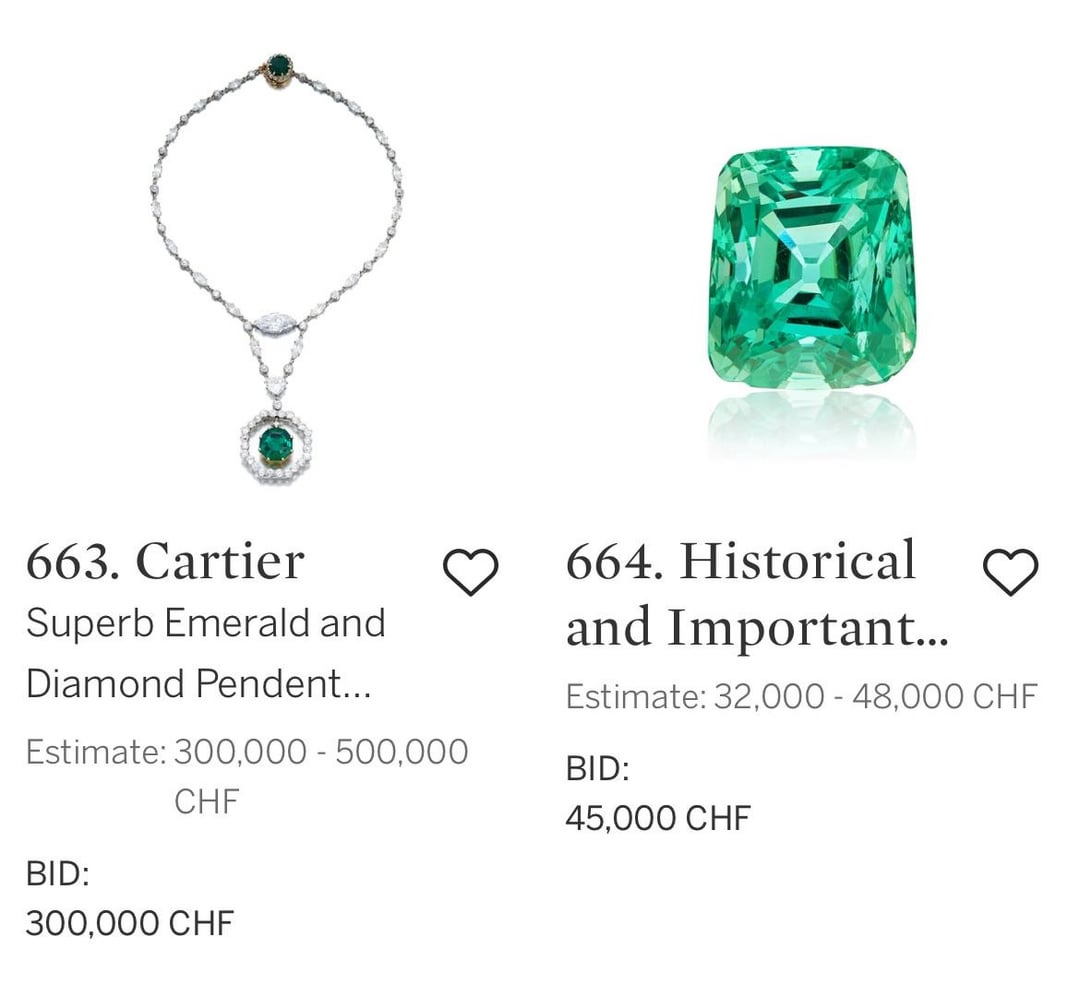The width and height of the screenshot is (1080, 996).
Task: Click the marquise diamond at necklace center
Action: point(272,323)
